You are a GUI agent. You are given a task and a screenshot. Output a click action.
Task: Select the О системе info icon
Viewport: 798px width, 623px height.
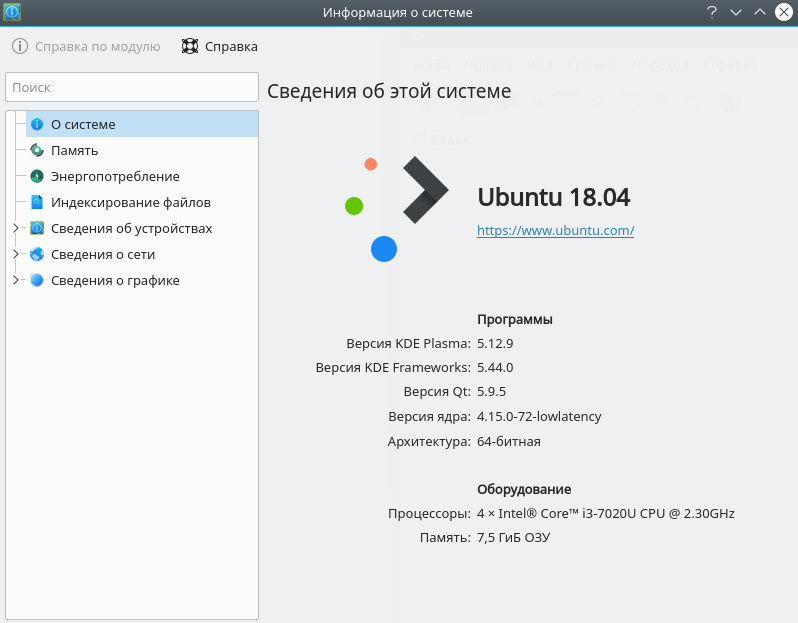[37, 124]
